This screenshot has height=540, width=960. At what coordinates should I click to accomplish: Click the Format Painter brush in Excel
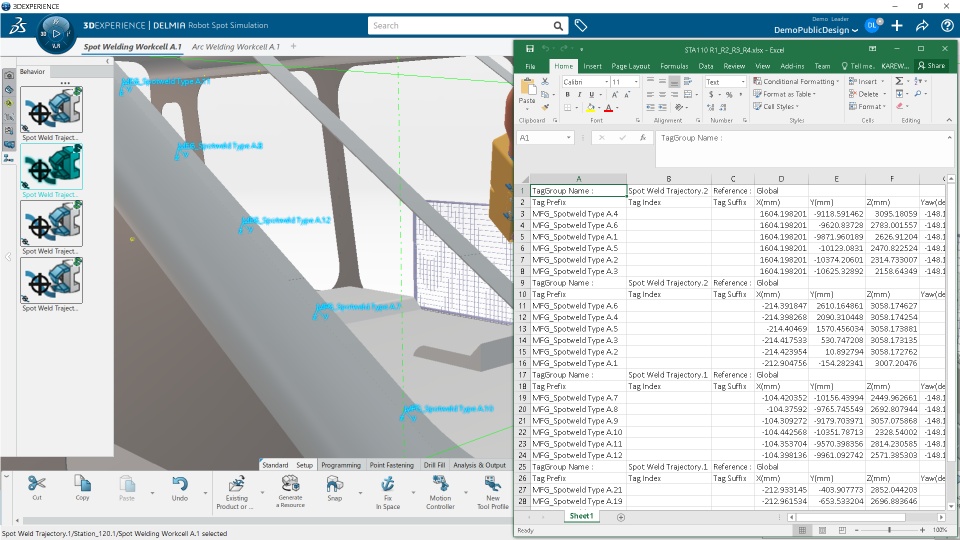point(545,107)
